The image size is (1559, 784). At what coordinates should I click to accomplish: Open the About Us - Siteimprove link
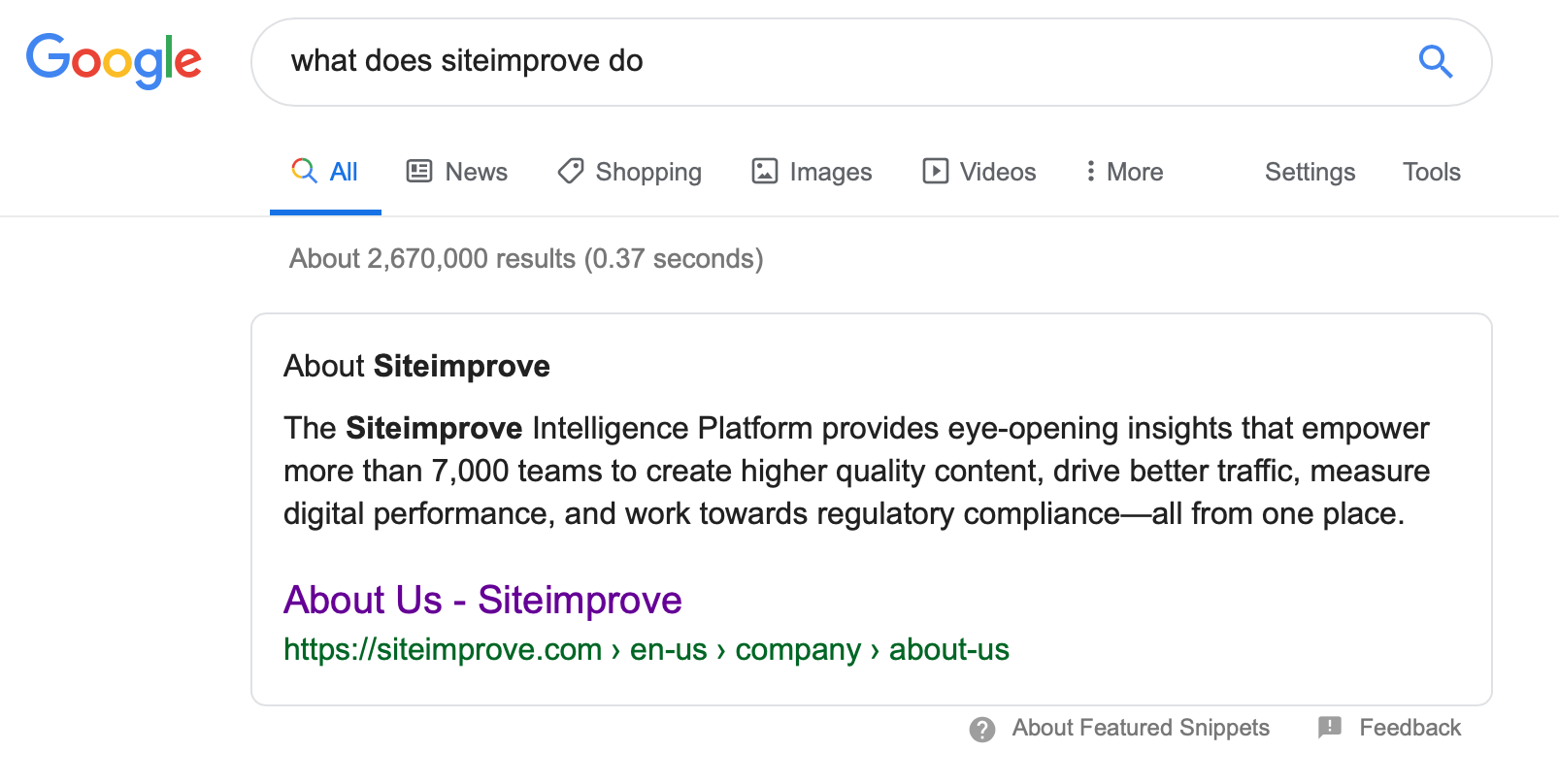click(x=482, y=600)
